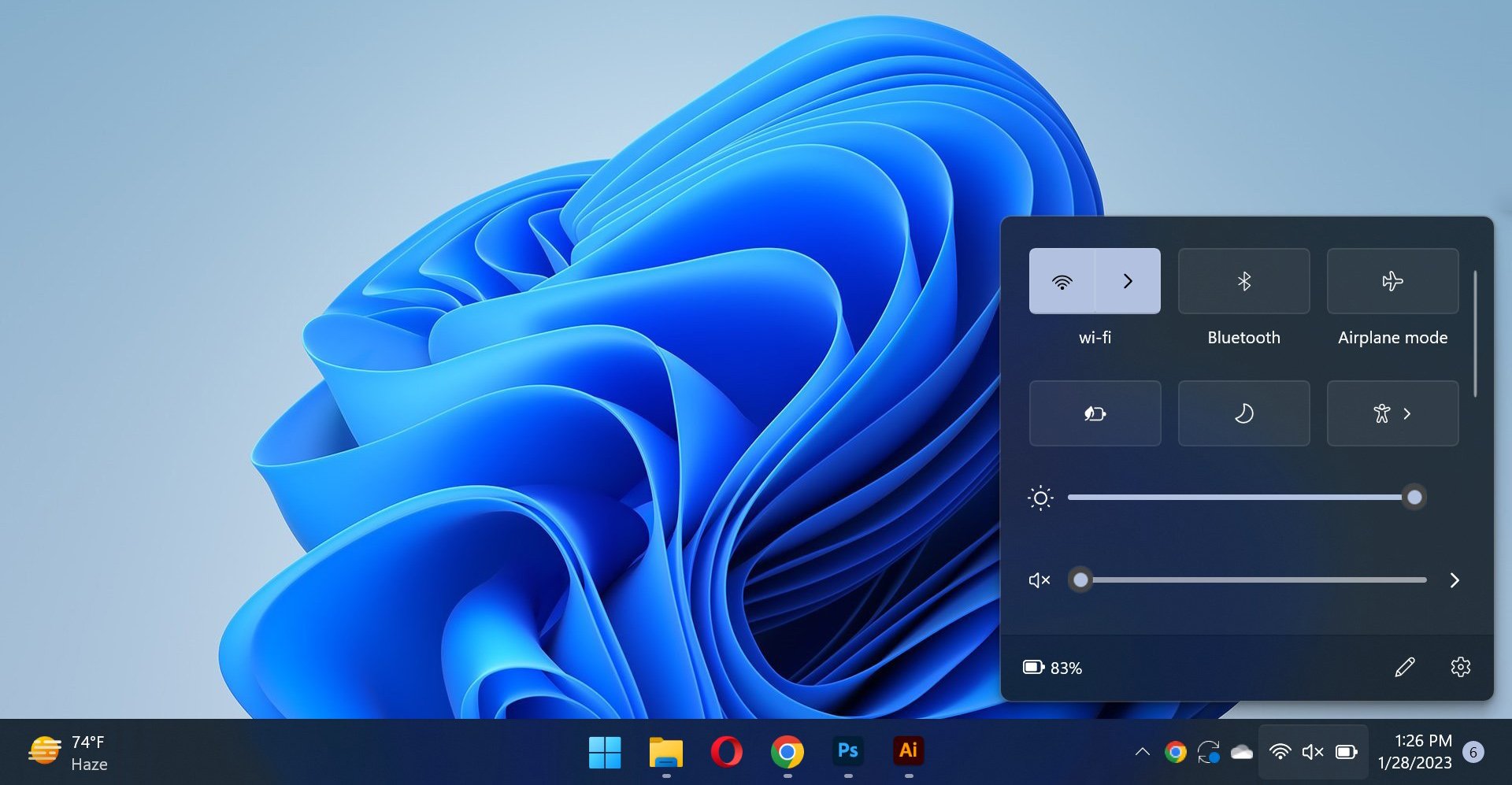Open Adobe Illustrator from the taskbar

click(908, 752)
